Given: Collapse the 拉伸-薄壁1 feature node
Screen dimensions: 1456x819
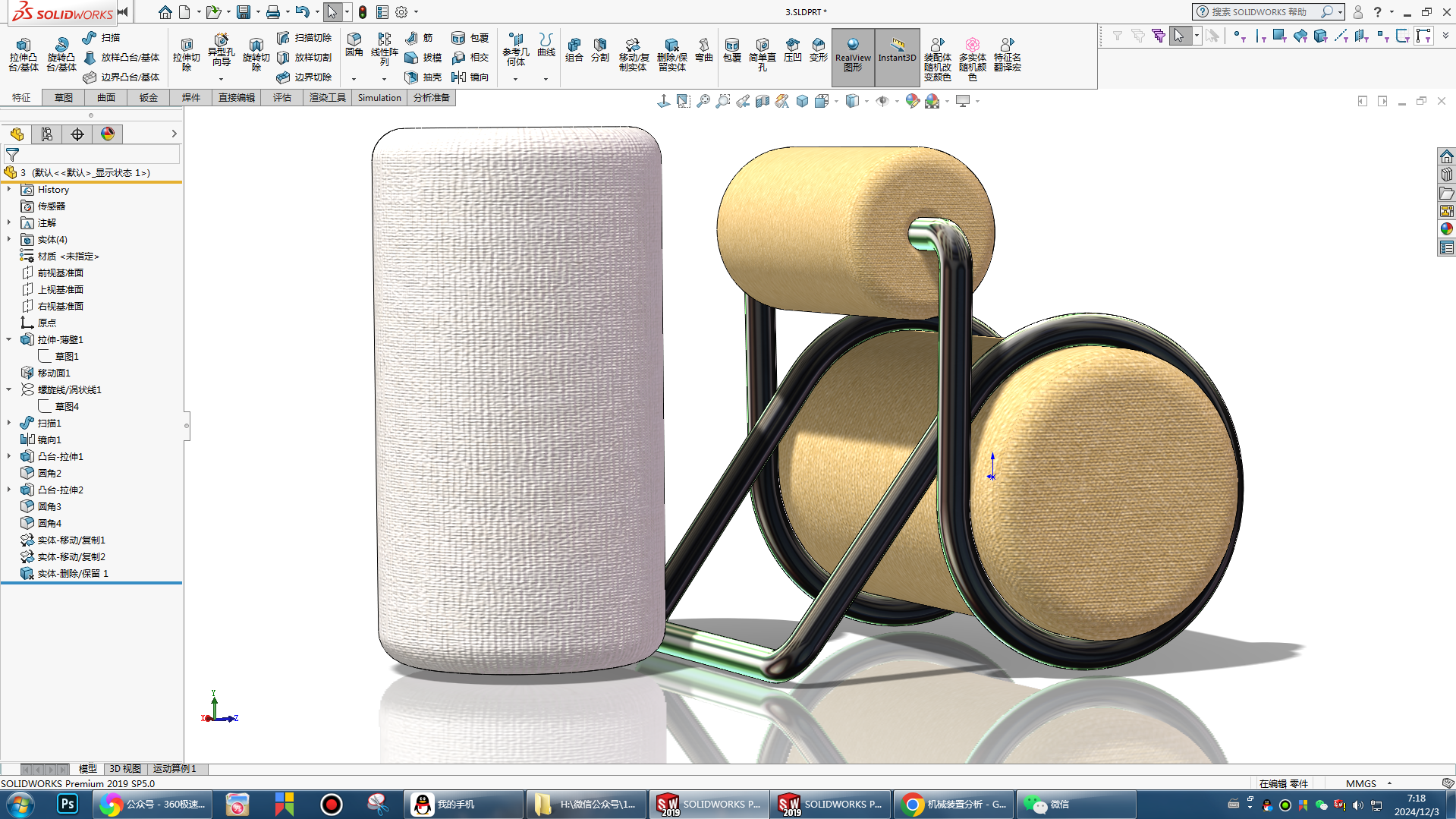Looking at the screenshot, I should [x=9, y=339].
